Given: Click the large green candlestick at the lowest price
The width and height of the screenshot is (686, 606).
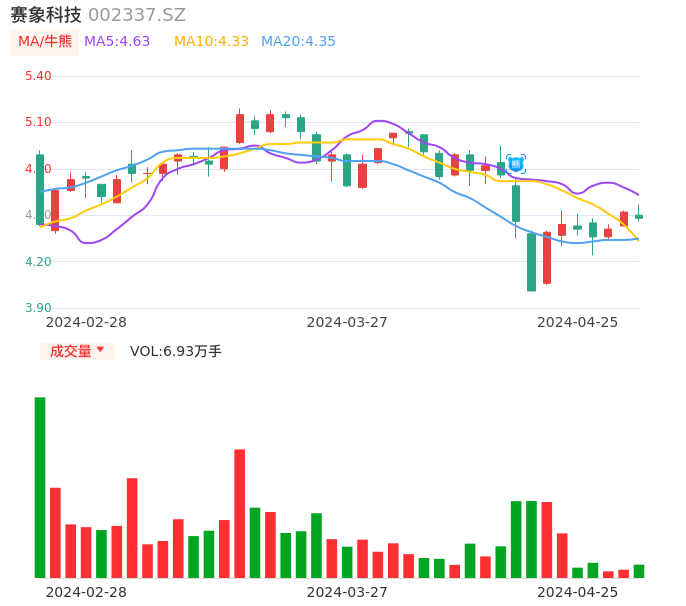Looking at the screenshot, I should pos(532,262).
